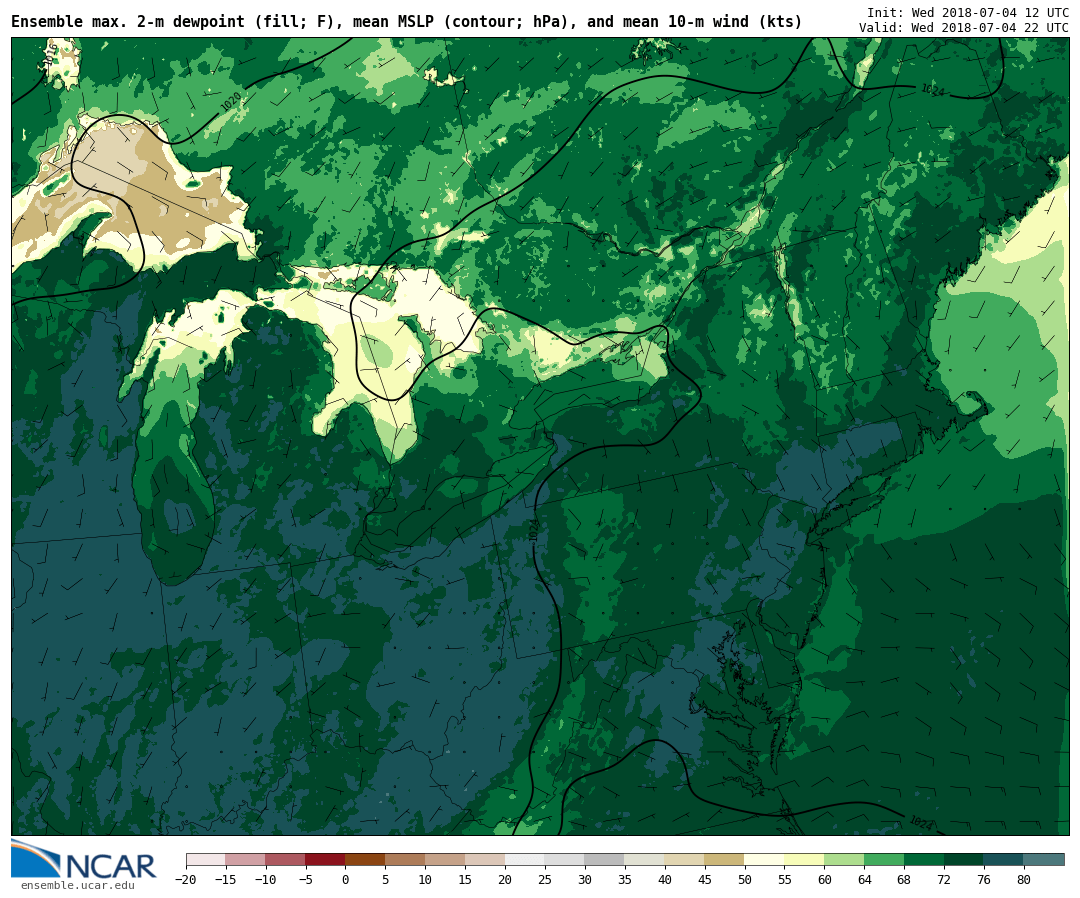
Task: Click the NCAR logo
Action: click(x=84, y=861)
